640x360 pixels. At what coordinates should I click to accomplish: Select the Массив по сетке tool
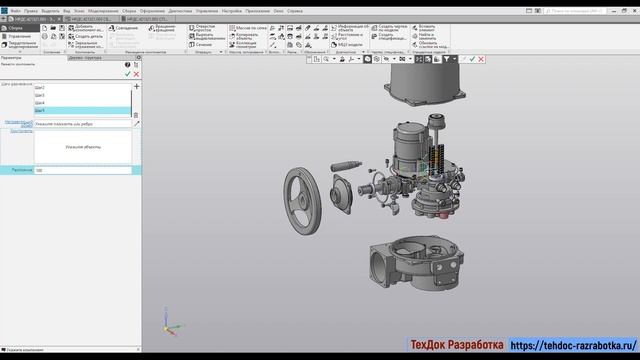click(x=248, y=28)
